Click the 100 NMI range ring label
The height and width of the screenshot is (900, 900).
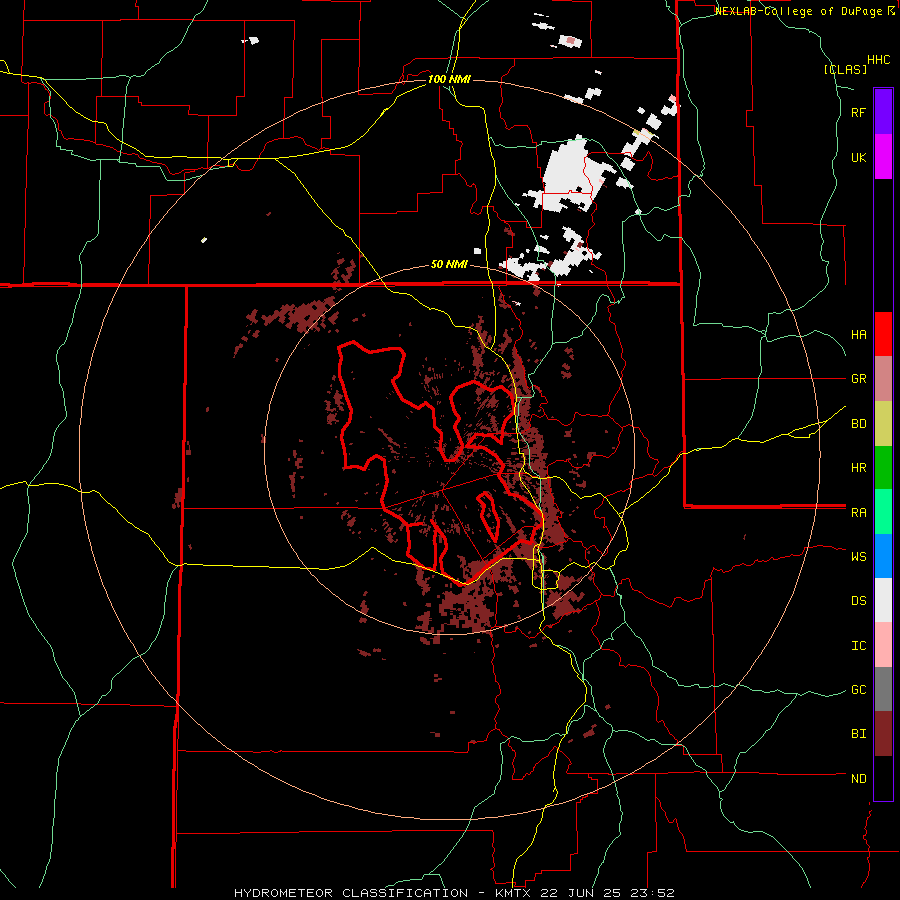coord(449,79)
